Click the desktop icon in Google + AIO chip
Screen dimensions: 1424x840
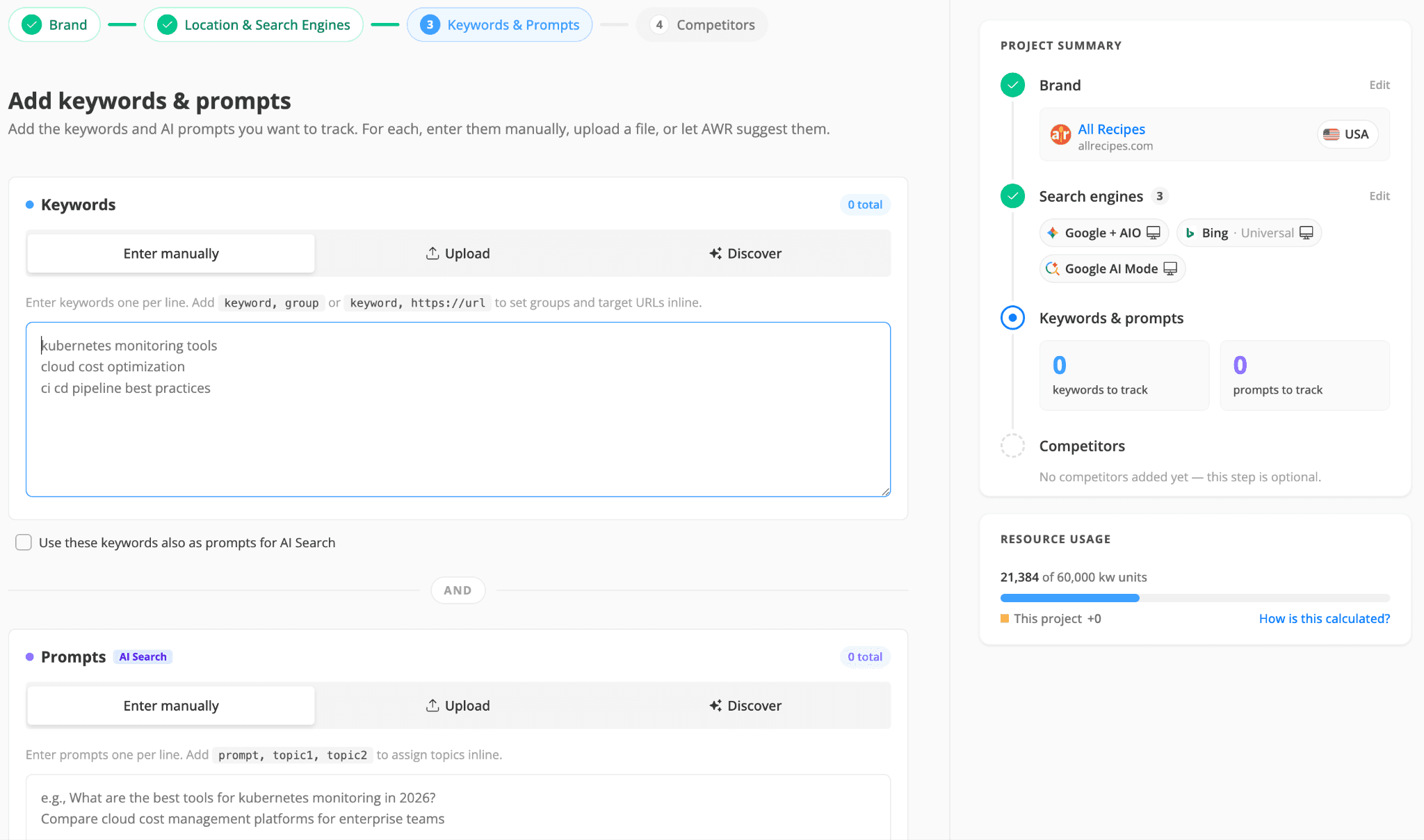click(x=1153, y=233)
